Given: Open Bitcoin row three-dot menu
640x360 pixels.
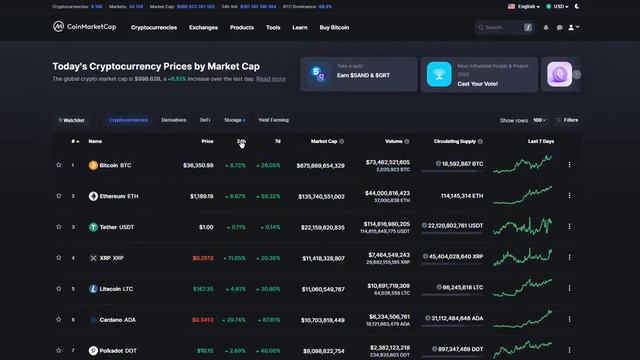Looking at the screenshot, I should click(x=569, y=164).
